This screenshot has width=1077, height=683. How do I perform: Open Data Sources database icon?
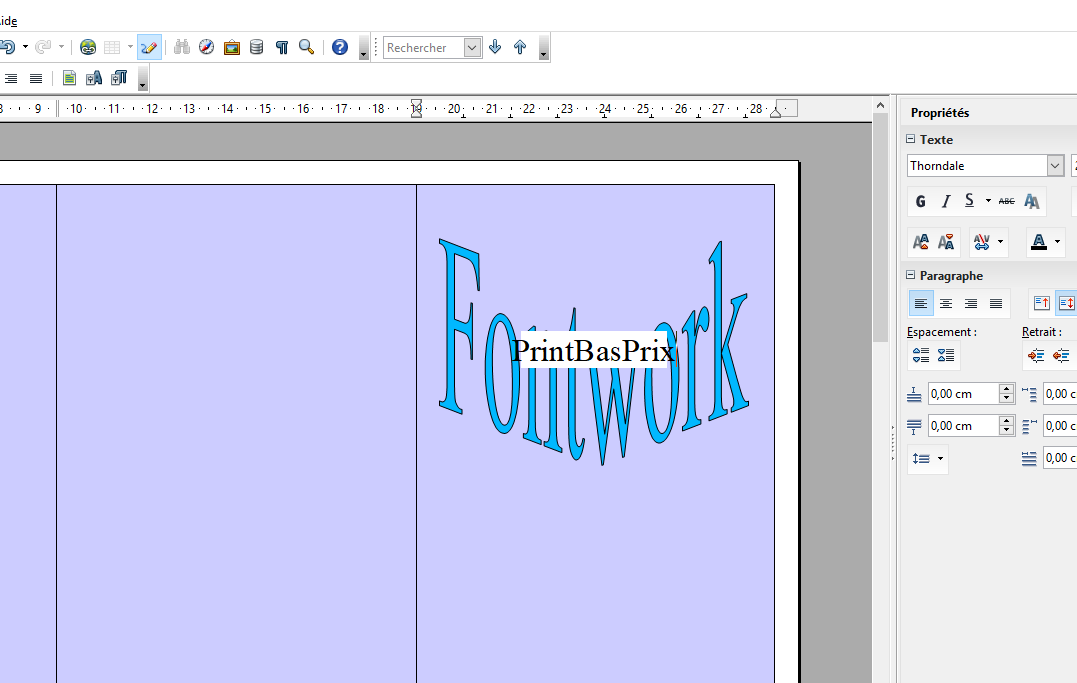[x=256, y=47]
